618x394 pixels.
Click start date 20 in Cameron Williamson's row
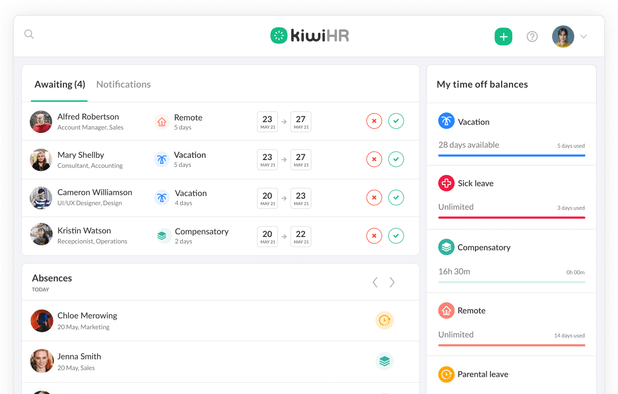268,198
